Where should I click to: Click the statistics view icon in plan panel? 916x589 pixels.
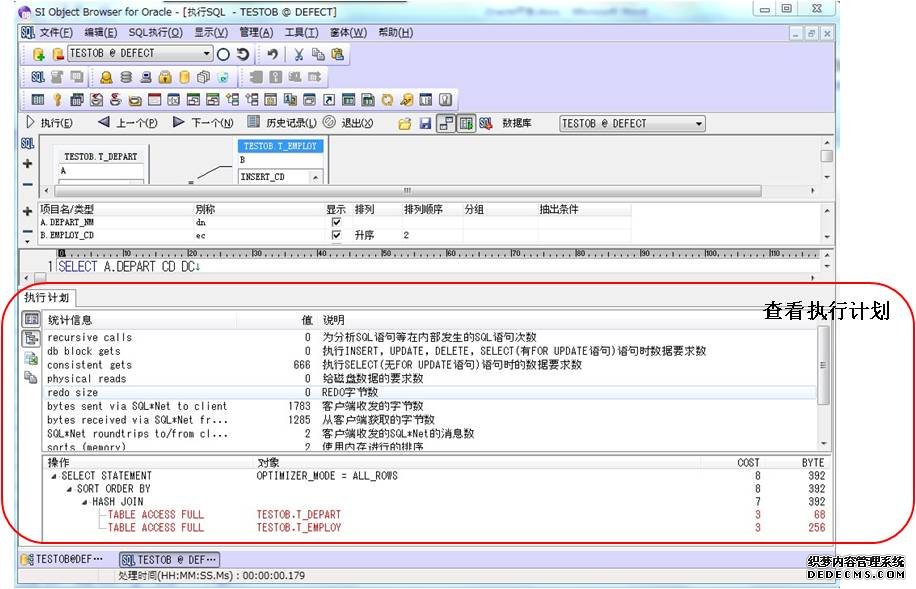[30, 319]
